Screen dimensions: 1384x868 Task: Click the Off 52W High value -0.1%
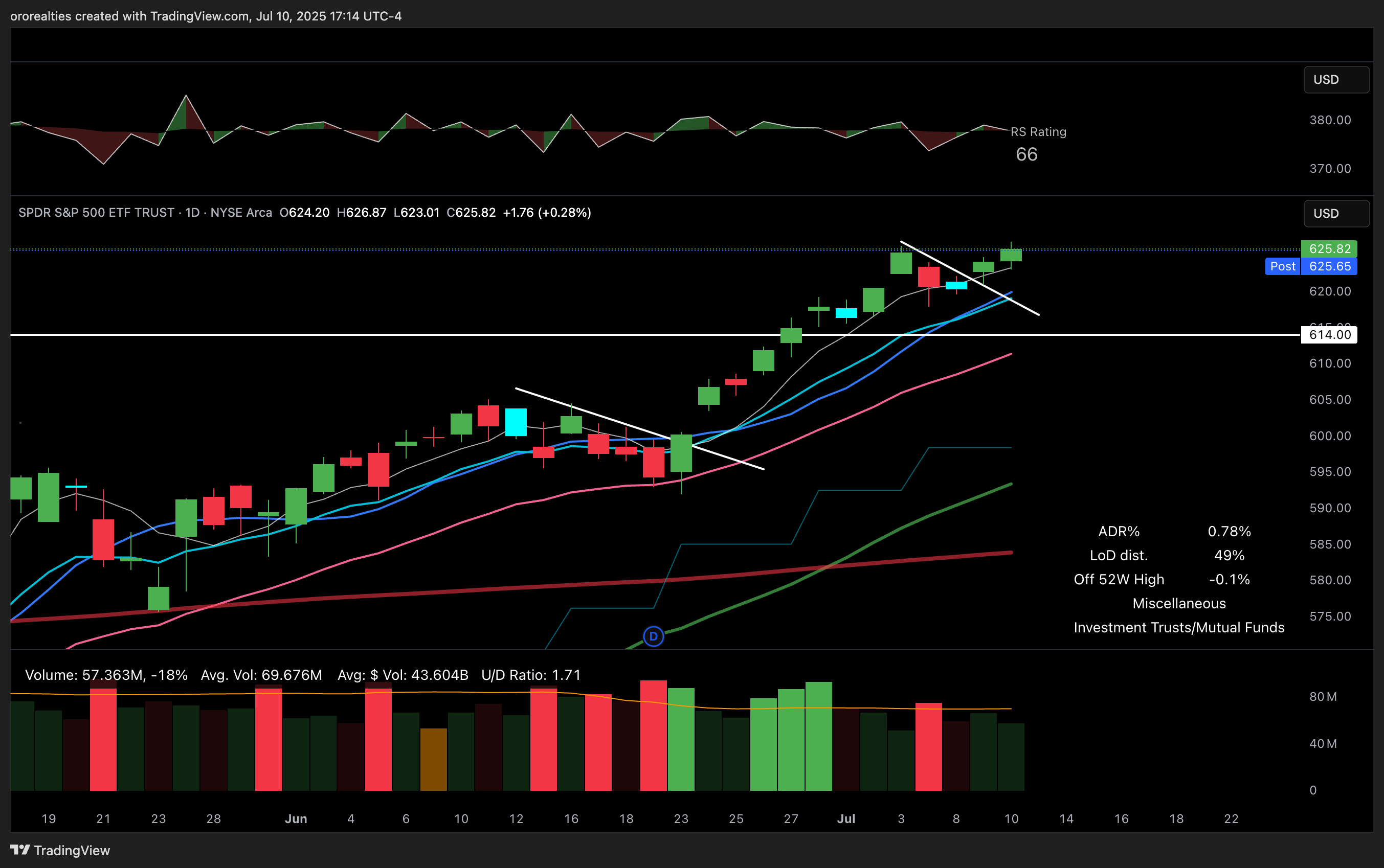pos(1229,579)
